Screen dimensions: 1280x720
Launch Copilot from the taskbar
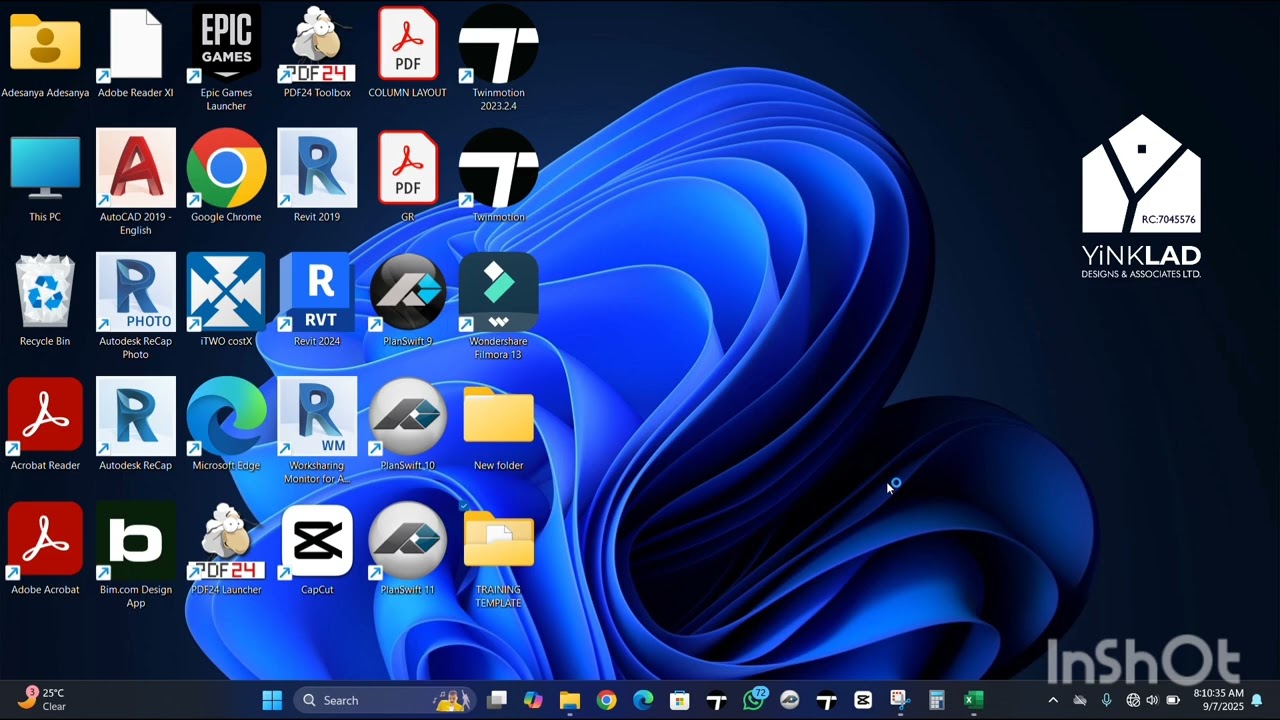(x=533, y=700)
